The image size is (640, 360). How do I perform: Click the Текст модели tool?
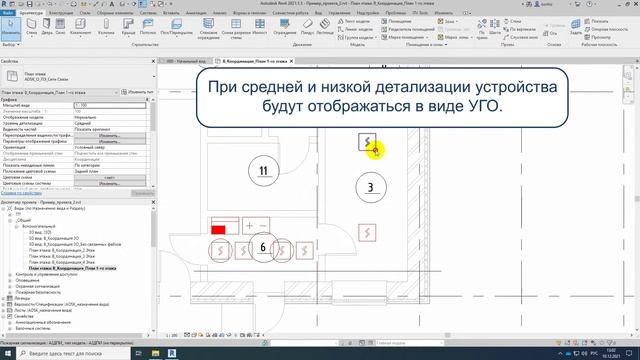[354, 21]
